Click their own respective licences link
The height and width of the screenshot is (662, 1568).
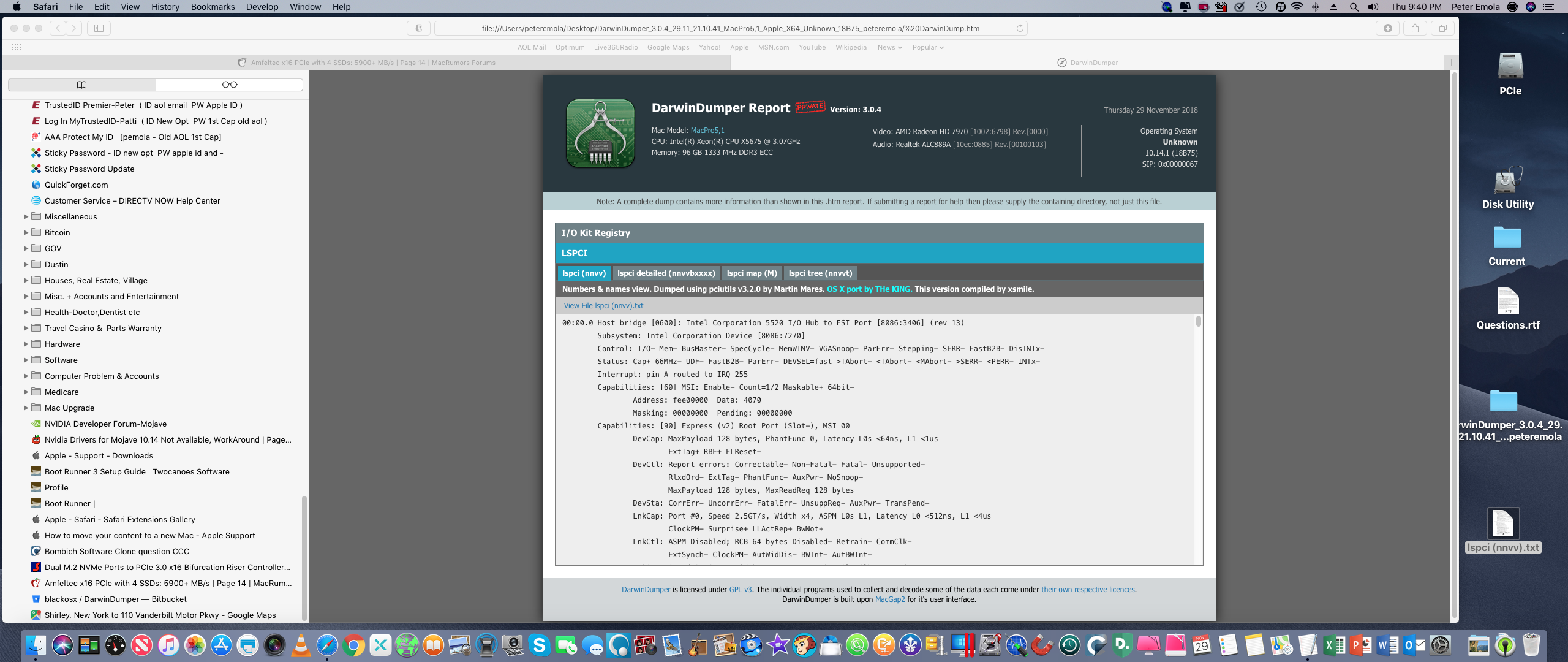coord(1088,589)
